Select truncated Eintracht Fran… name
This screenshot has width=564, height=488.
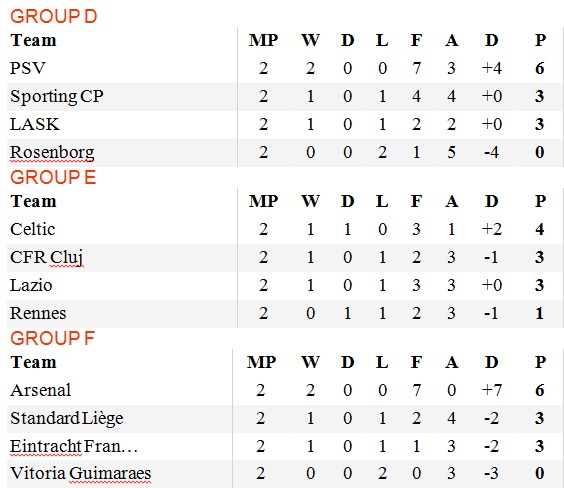[x=74, y=446]
